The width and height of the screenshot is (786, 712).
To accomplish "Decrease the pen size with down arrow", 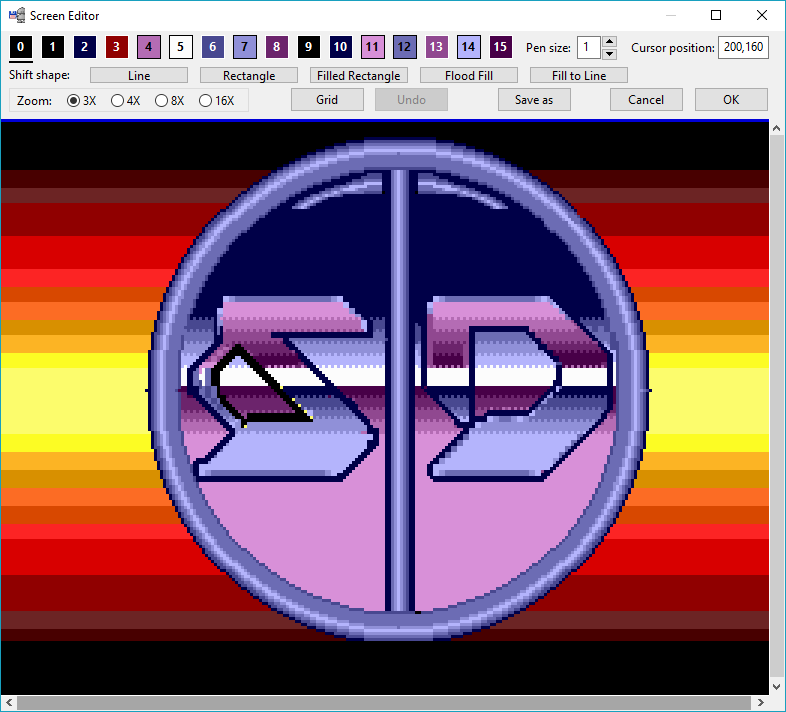I will [610, 54].
